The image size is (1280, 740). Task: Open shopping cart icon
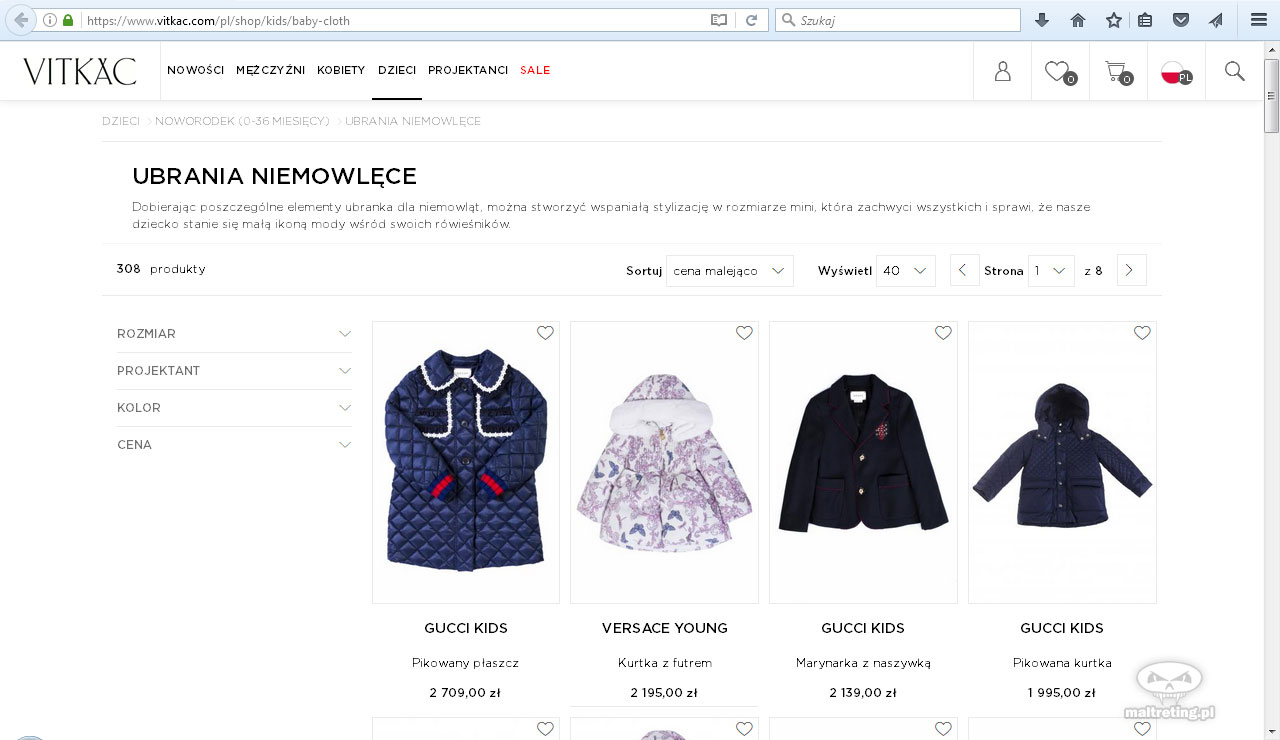coord(1118,71)
